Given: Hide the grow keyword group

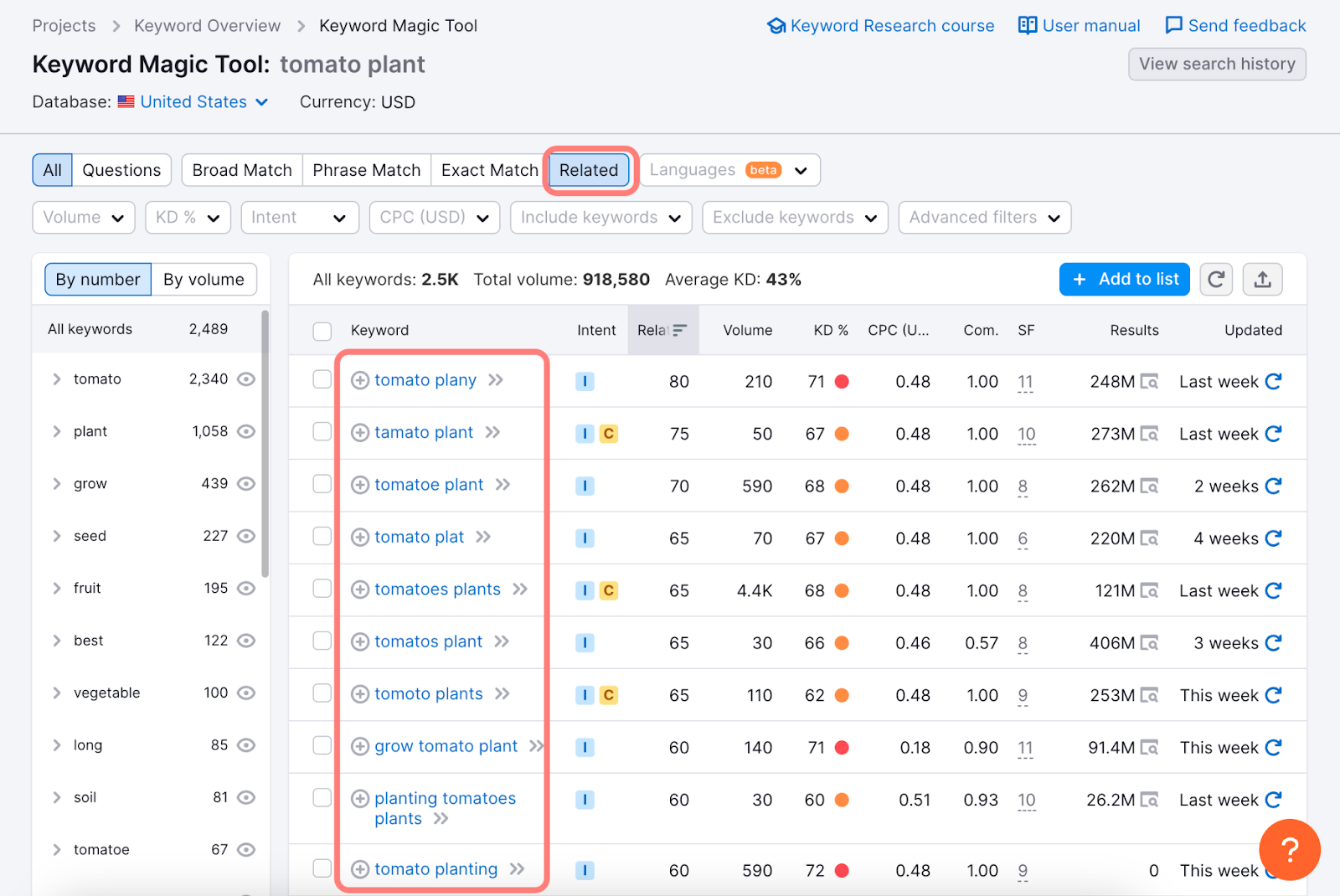Looking at the screenshot, I should coord(245,484).
